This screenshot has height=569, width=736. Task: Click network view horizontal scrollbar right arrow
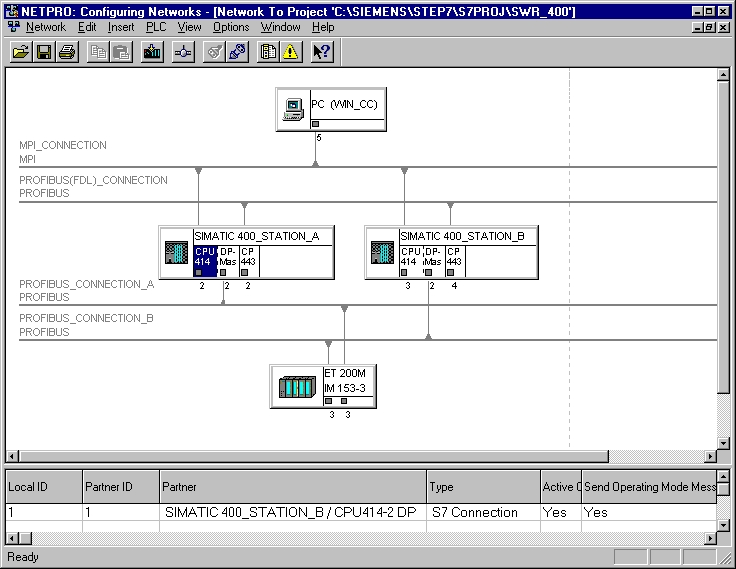711,456
